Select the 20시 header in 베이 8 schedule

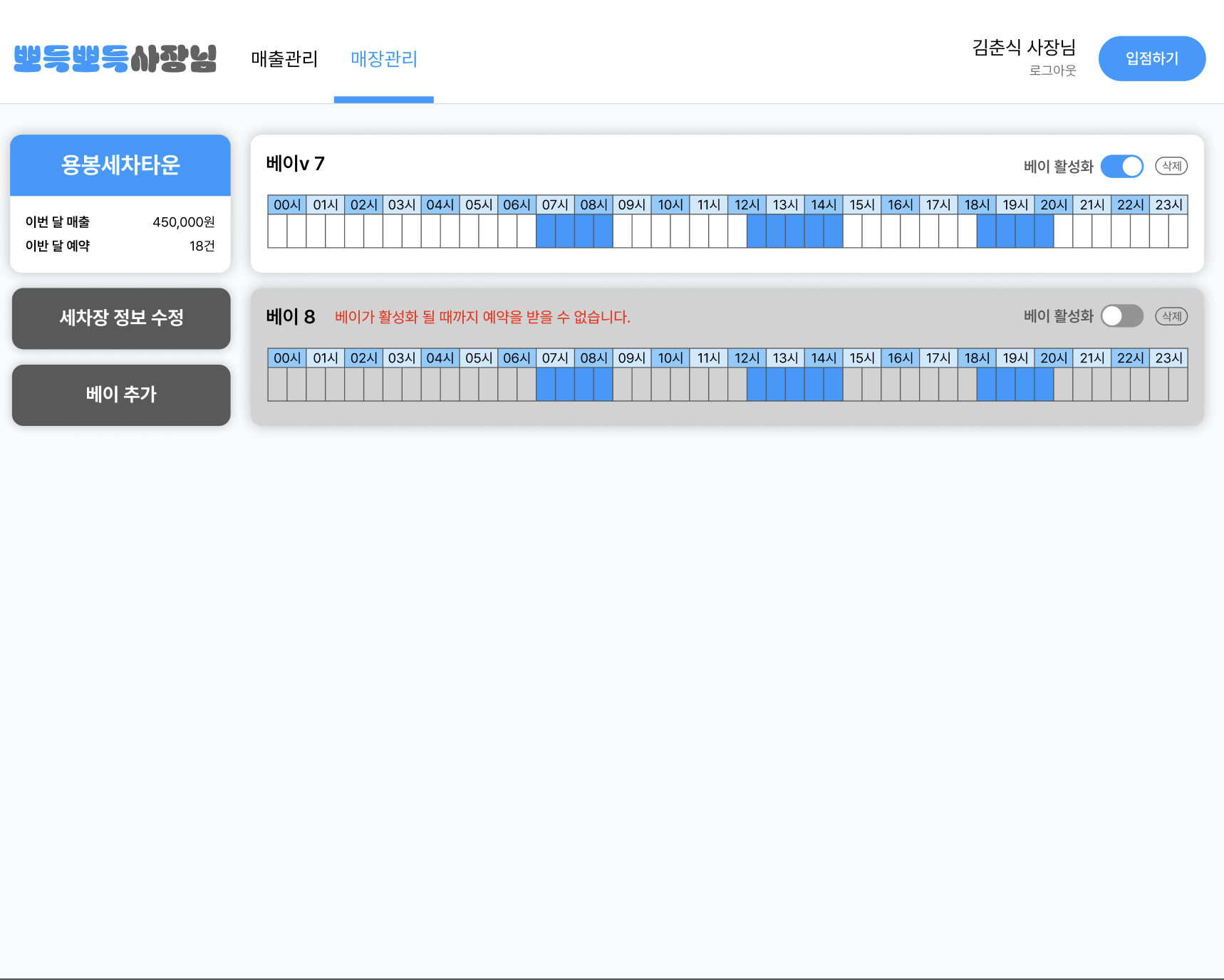(x=1054, y=358)
